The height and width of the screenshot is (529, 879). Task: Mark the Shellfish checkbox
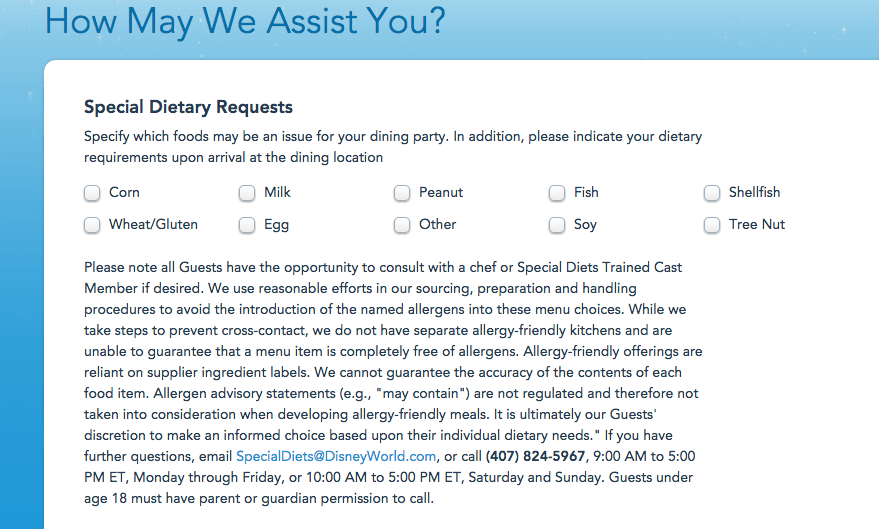click(x=712, y=193)
